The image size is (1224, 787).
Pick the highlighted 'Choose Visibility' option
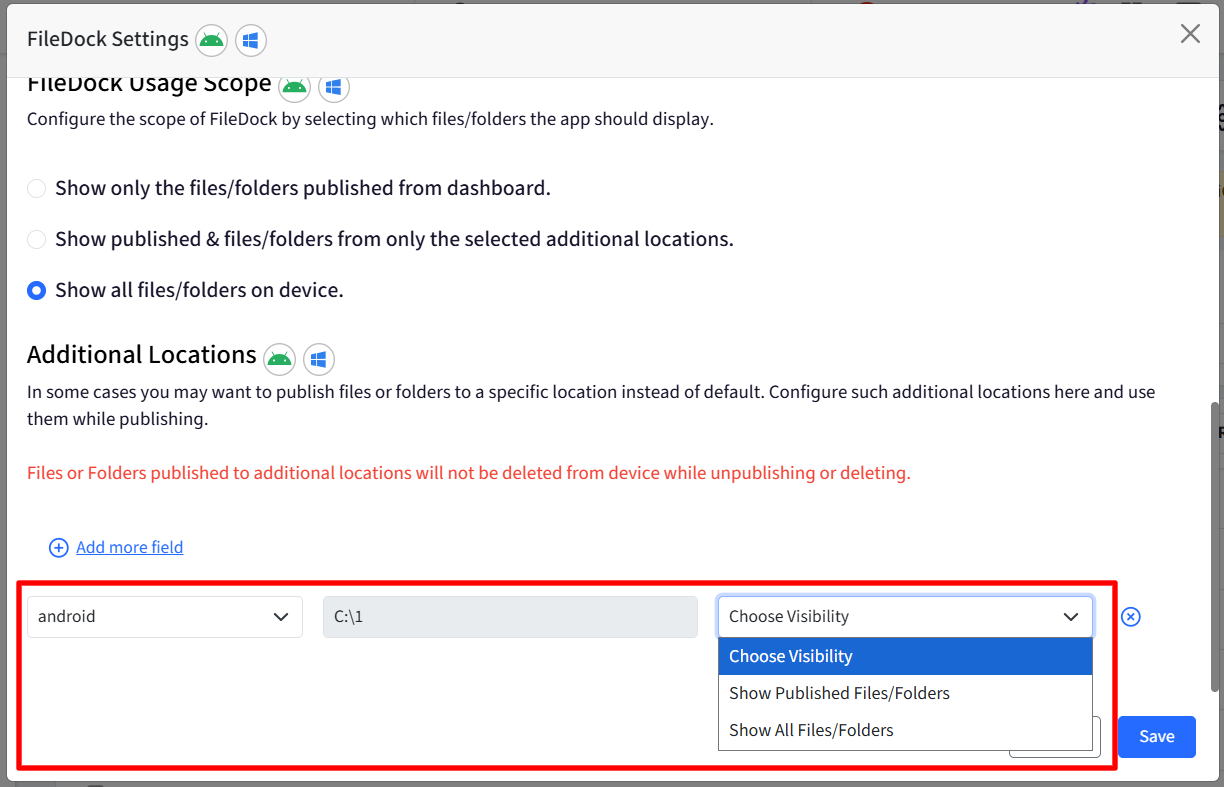pos(905,656)
